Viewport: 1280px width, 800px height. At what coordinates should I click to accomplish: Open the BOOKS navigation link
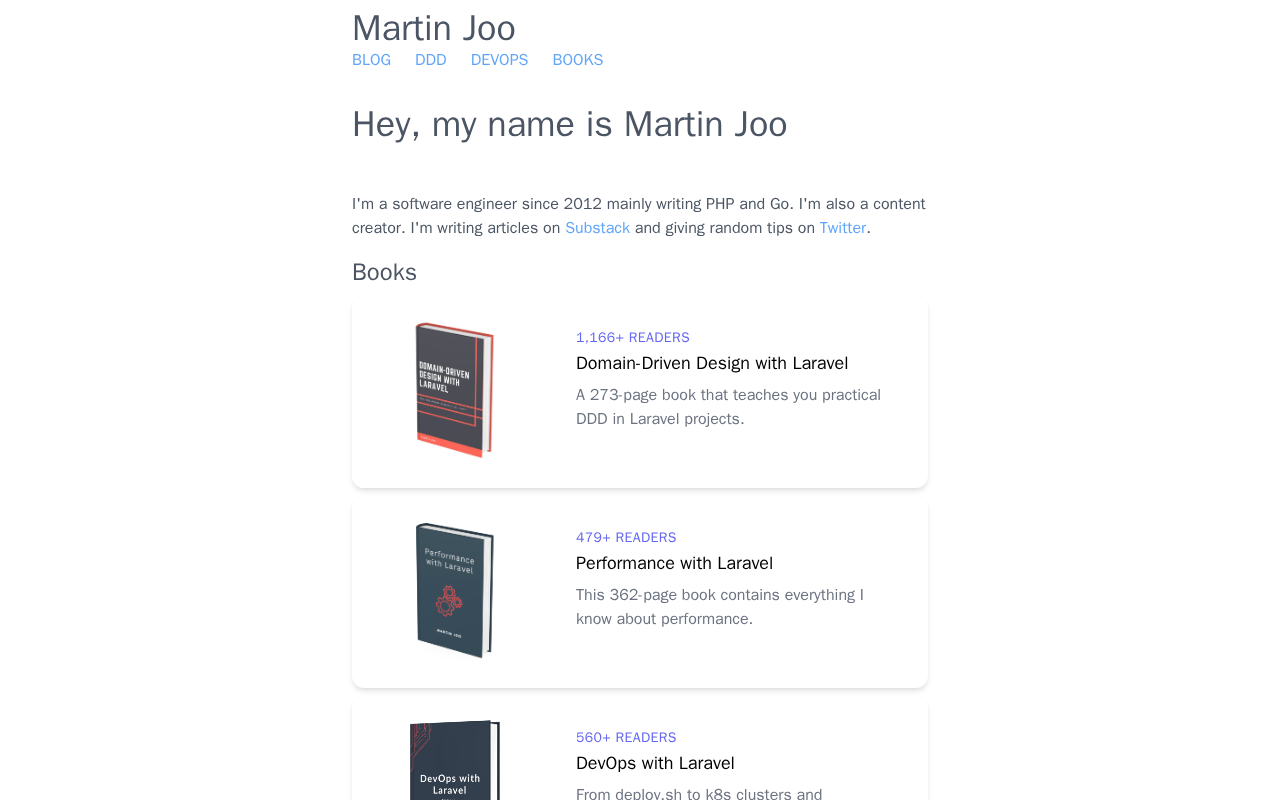click(578, 60)
